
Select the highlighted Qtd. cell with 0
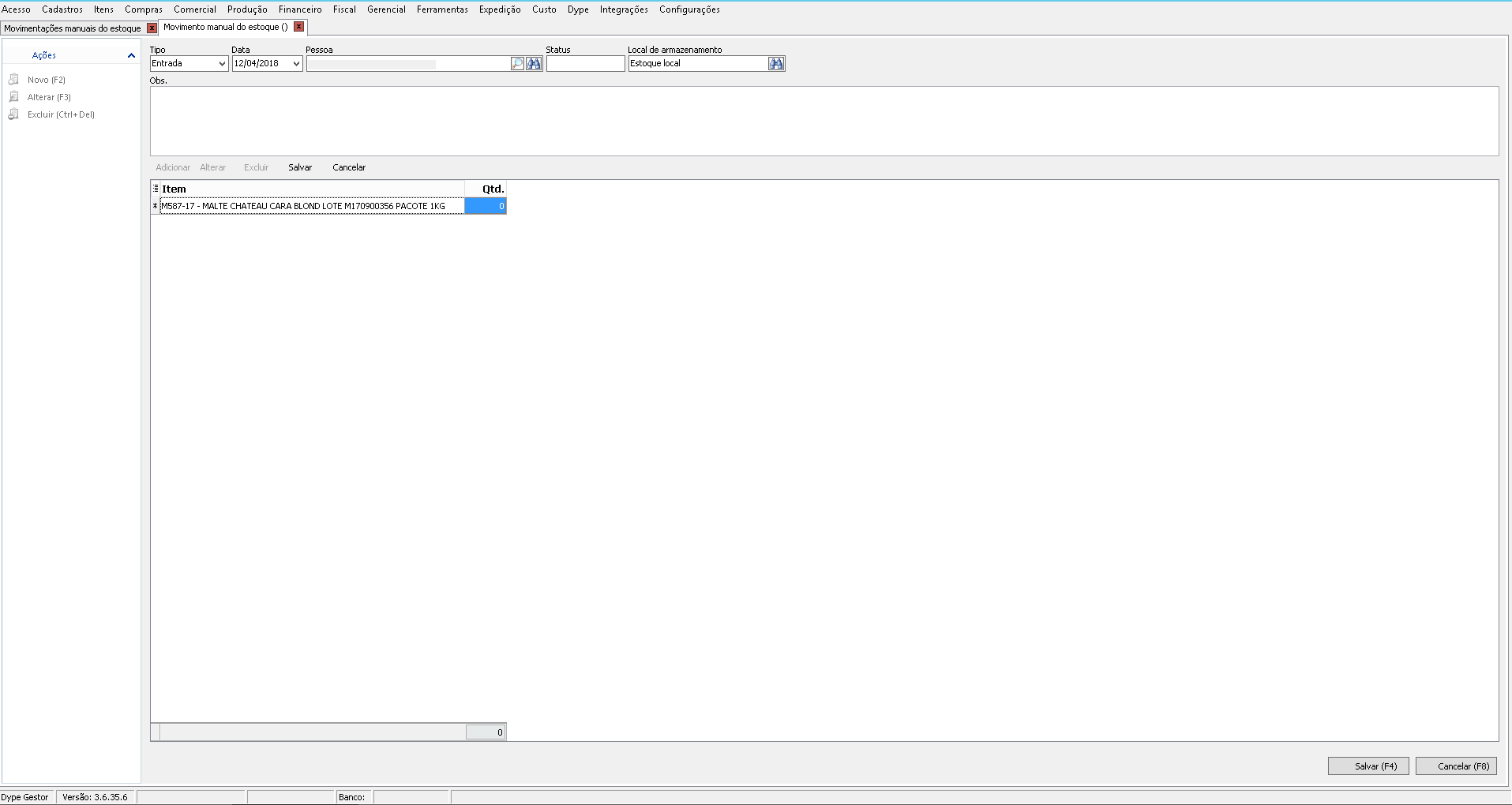click(486, 206)
